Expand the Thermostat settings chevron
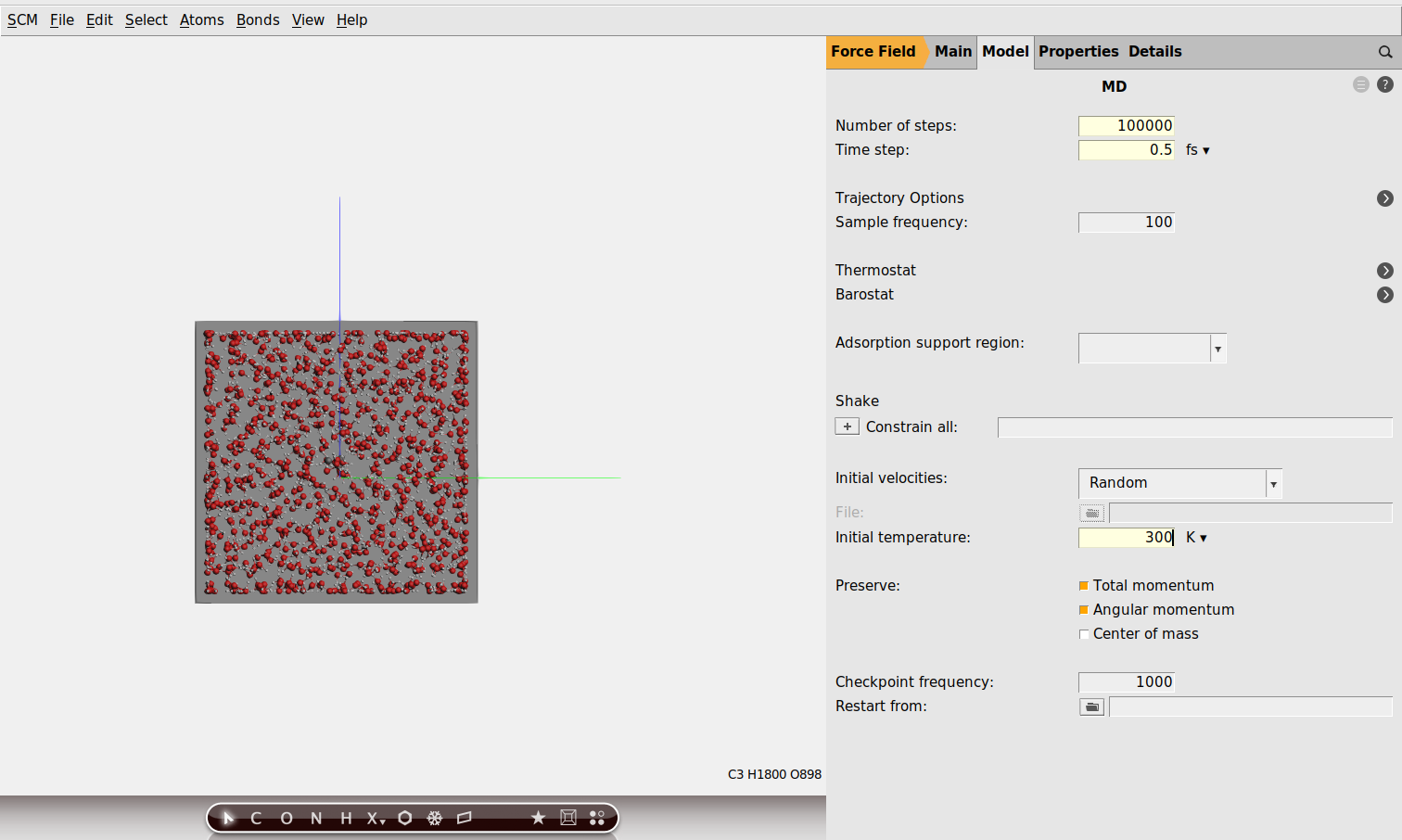 click(x=1385, y=270)
